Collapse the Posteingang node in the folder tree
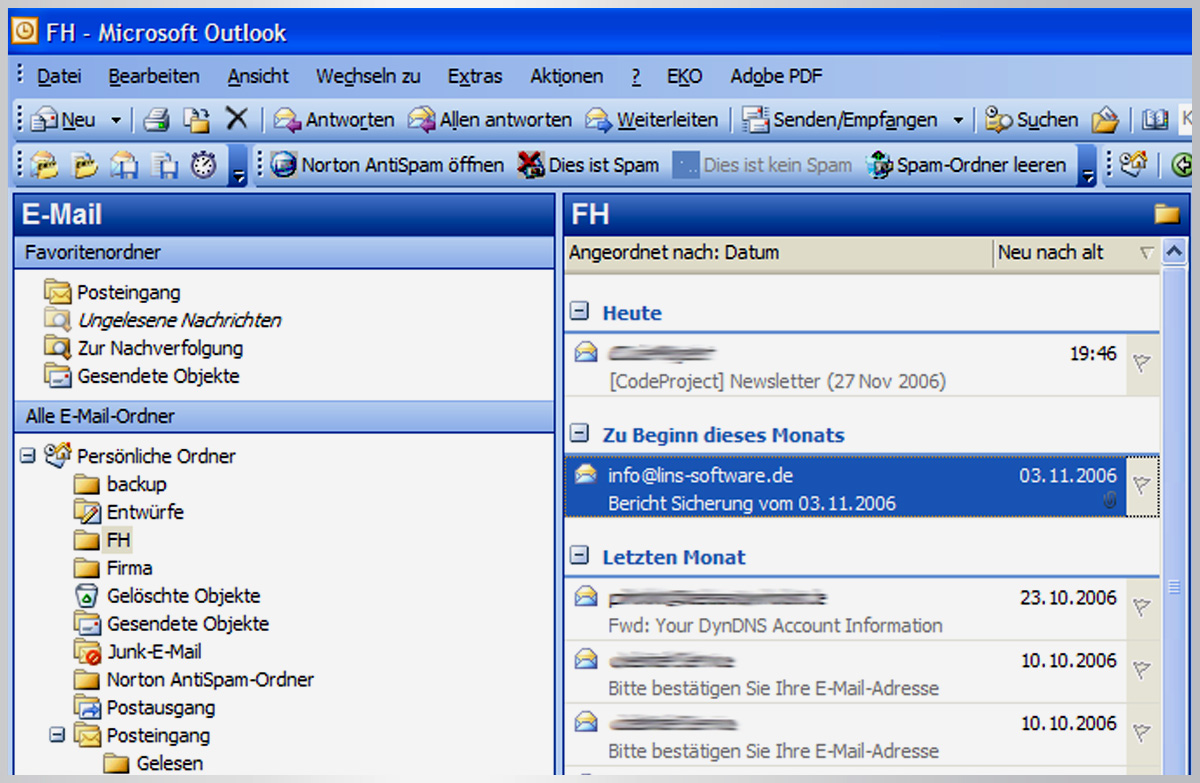1200x783 pixels. tap(57, 735)
